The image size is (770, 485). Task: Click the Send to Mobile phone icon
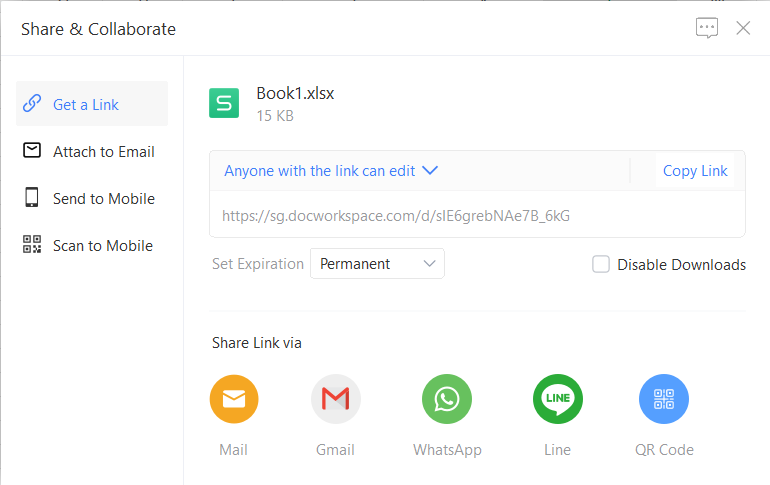tap(33, 198)
